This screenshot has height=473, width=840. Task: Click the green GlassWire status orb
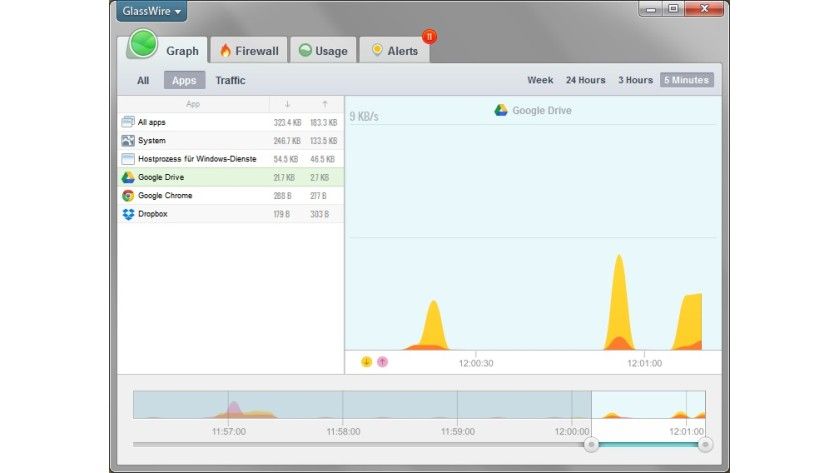pos(142,44)
